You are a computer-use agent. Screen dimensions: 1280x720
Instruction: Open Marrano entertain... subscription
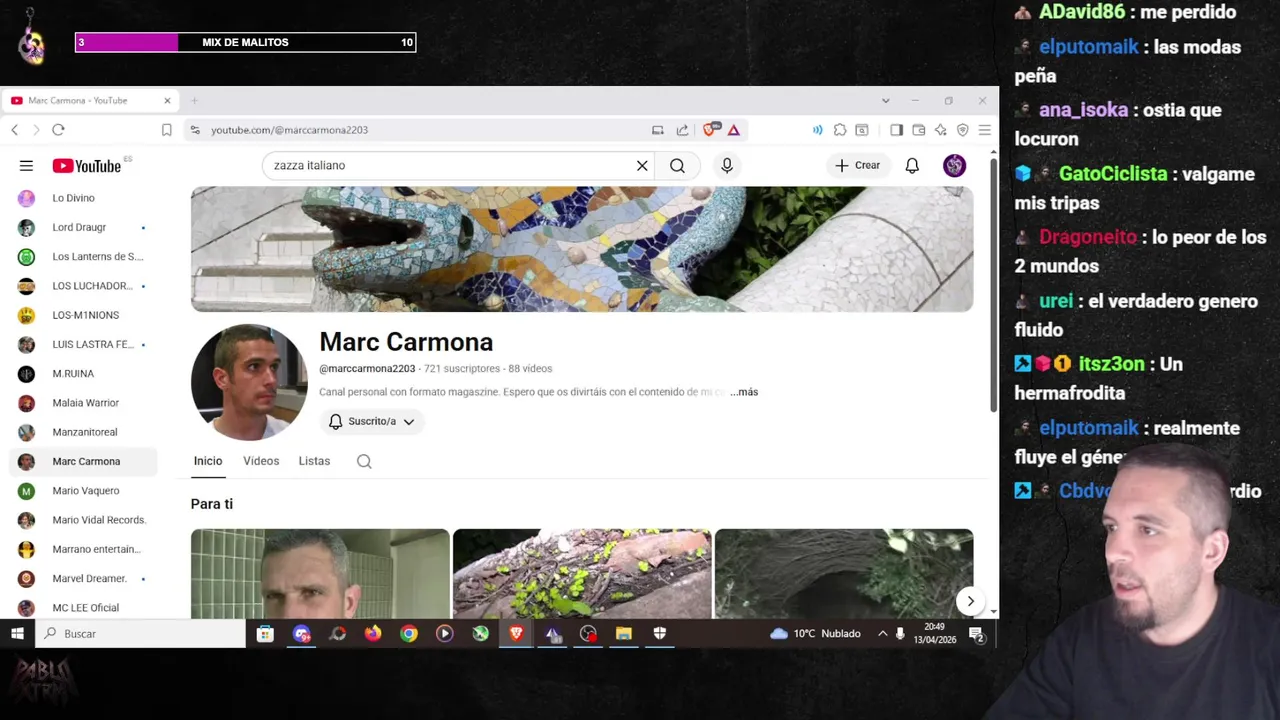coord(82,549)
